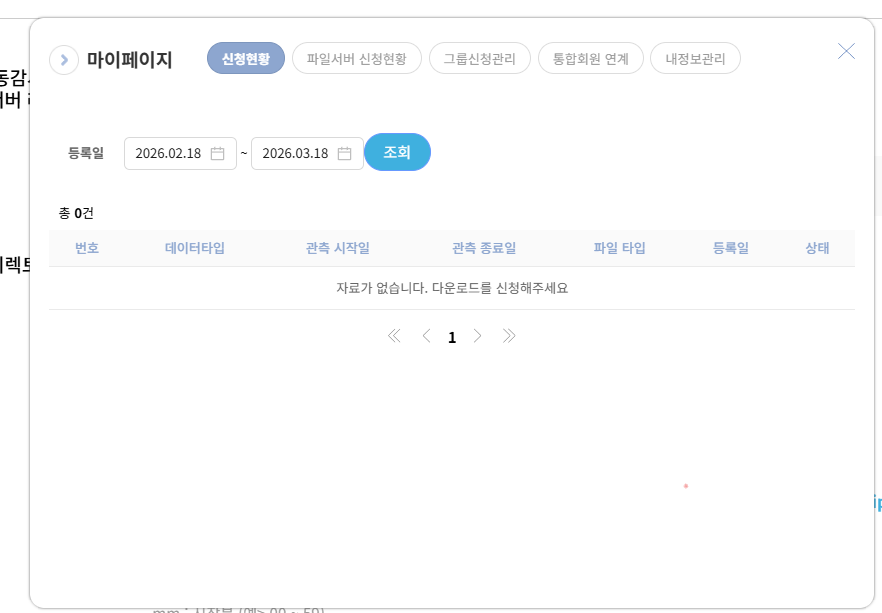This screenshot has height=613, width=882.
Task: Click the 상태 column header
Action: [817, 248]
